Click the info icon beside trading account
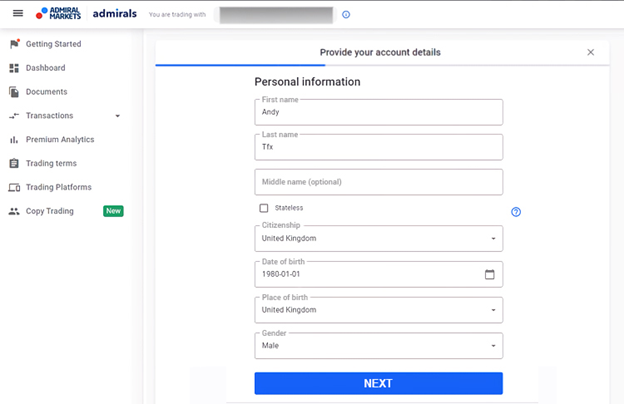624x404 pixels. pos(346,15)
